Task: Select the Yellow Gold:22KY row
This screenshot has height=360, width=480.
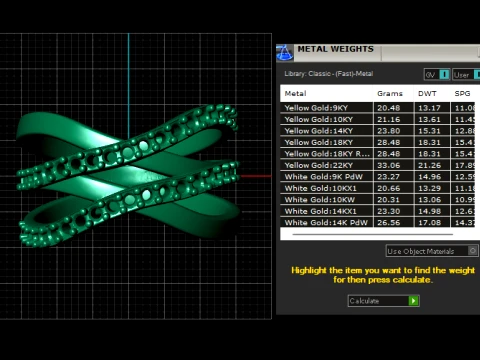Action: pos(378,165)
